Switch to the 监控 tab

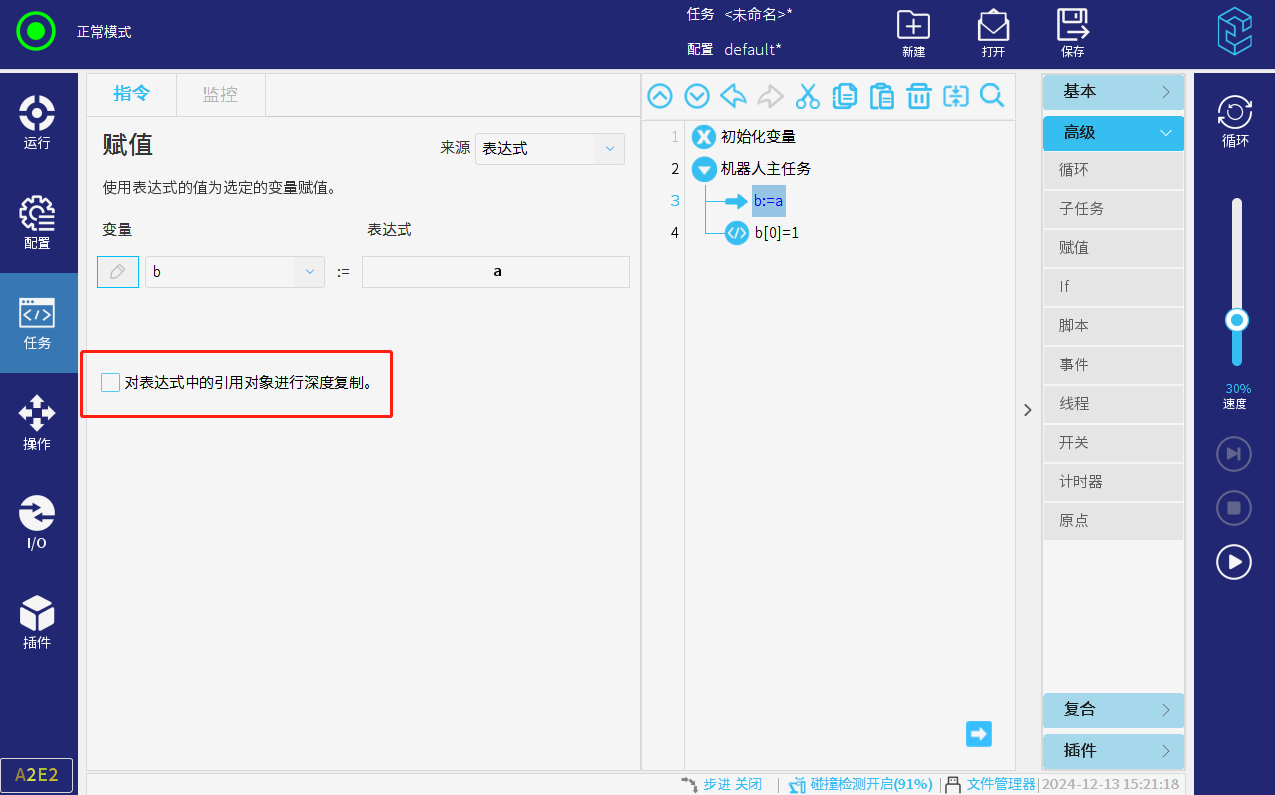click(x=220, y=94)
